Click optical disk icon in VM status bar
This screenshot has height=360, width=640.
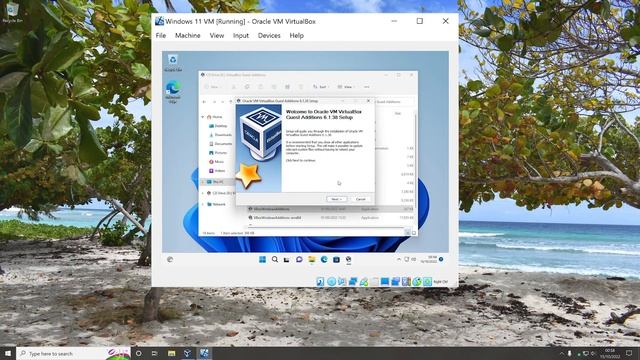pos(331,282)
